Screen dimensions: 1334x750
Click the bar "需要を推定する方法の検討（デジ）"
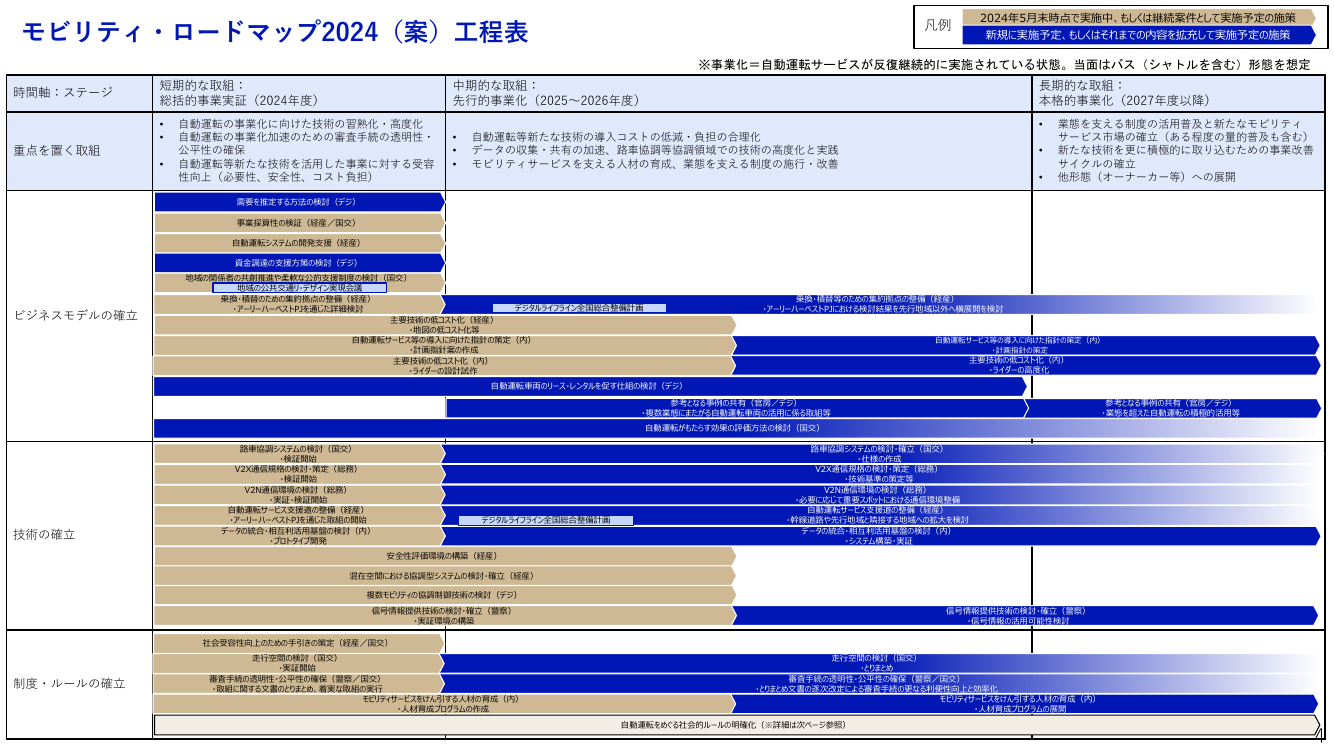click(x=299, y=202)
